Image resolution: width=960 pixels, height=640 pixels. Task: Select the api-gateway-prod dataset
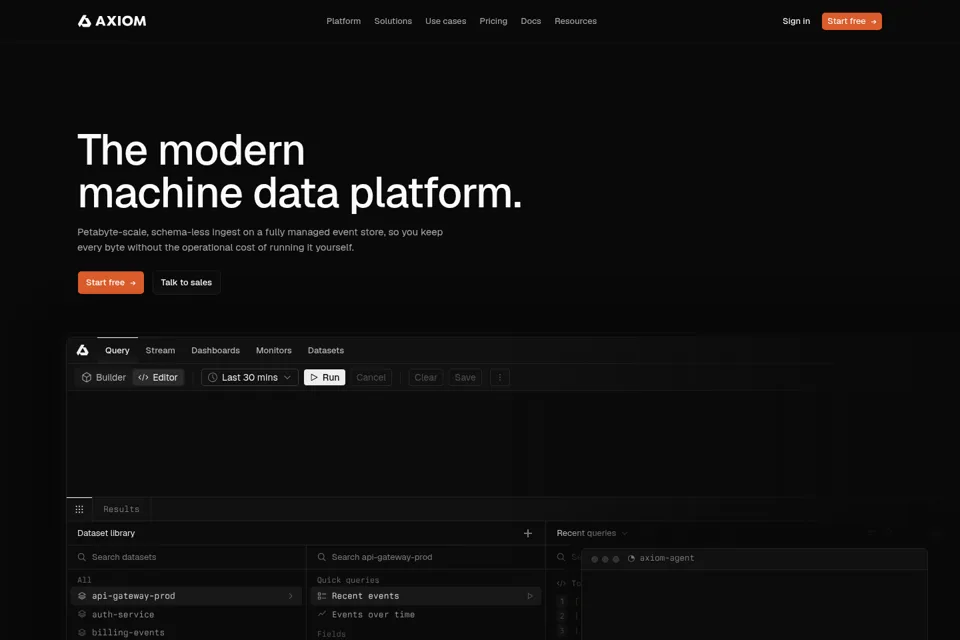coord(187,596)
